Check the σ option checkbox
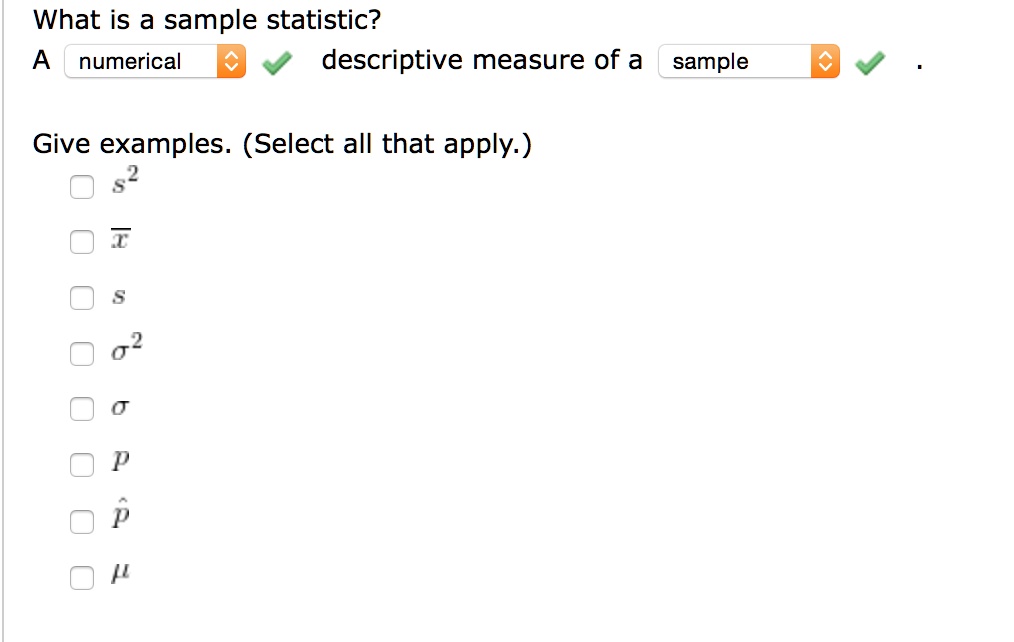 82,408
